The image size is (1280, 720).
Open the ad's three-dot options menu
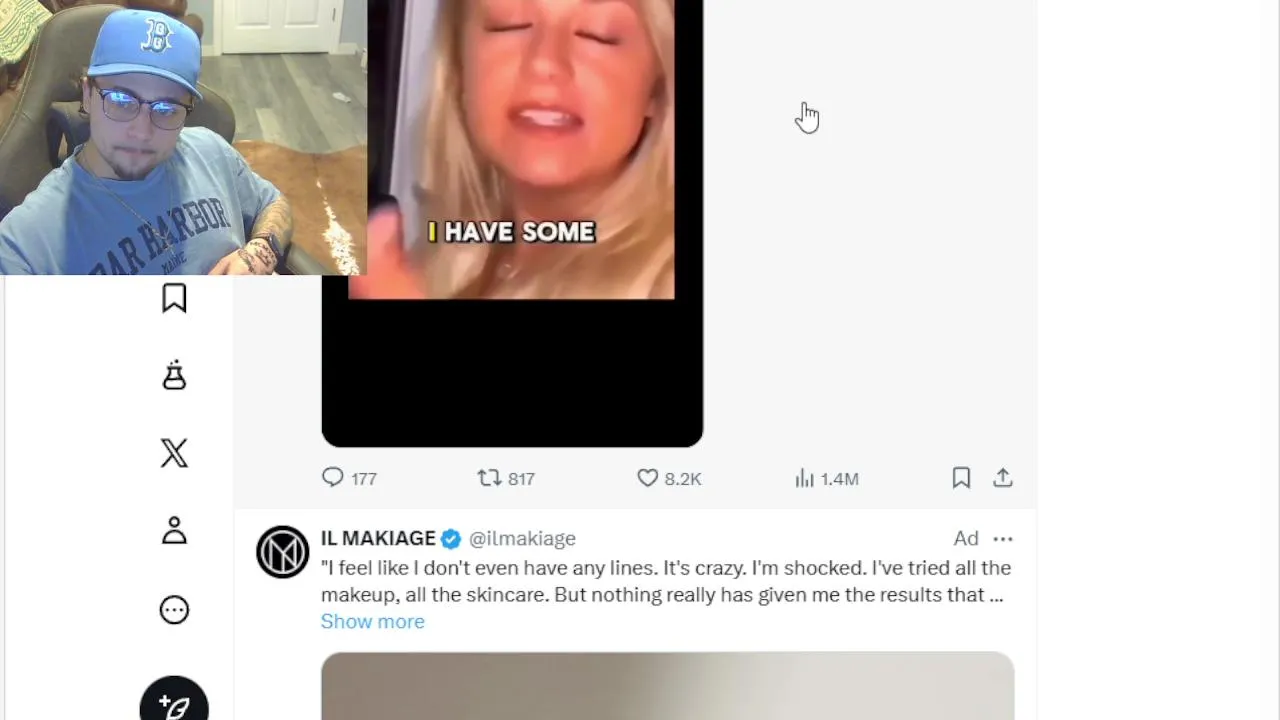(1003, 539)
